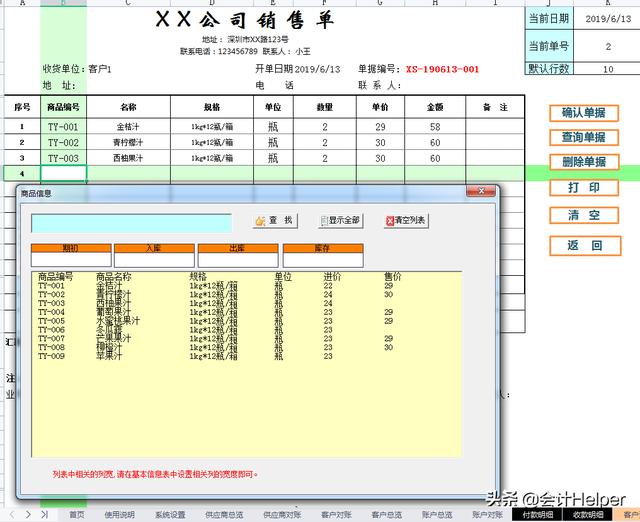Click the 青柠檬汁 name cell
Screen dimensions: 640x522
tap(129, 142)
